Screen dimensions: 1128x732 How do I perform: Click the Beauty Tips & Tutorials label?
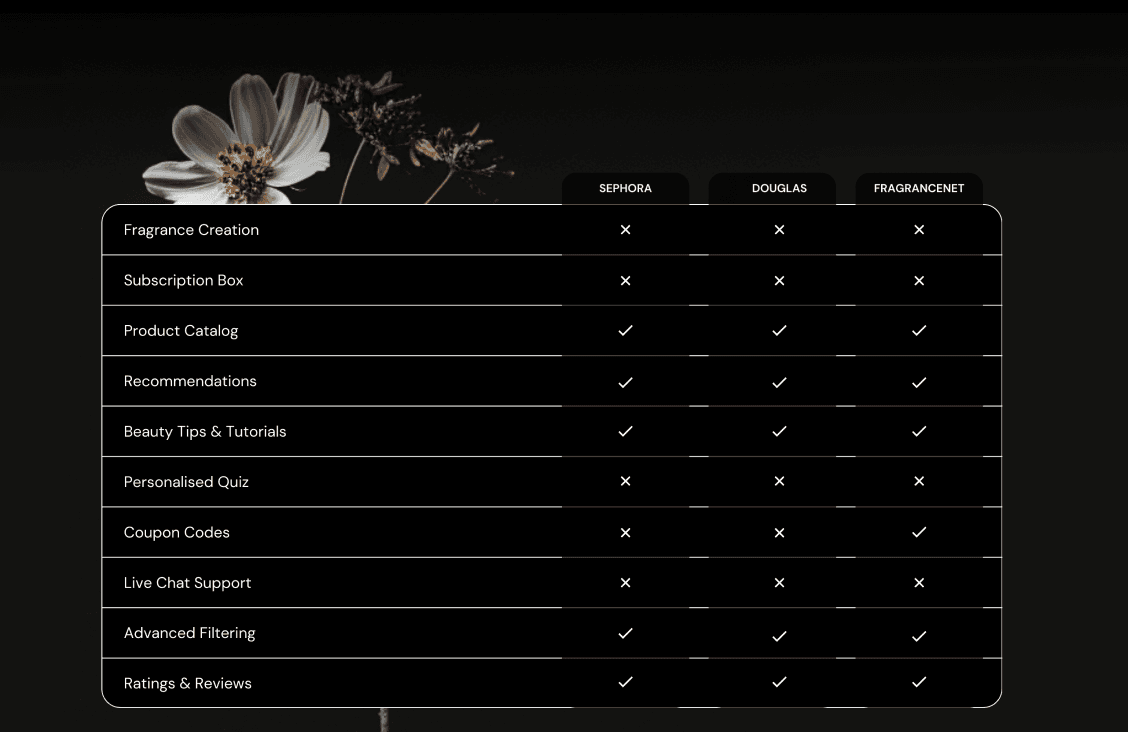pyautogui.click(x=205, y=431)
